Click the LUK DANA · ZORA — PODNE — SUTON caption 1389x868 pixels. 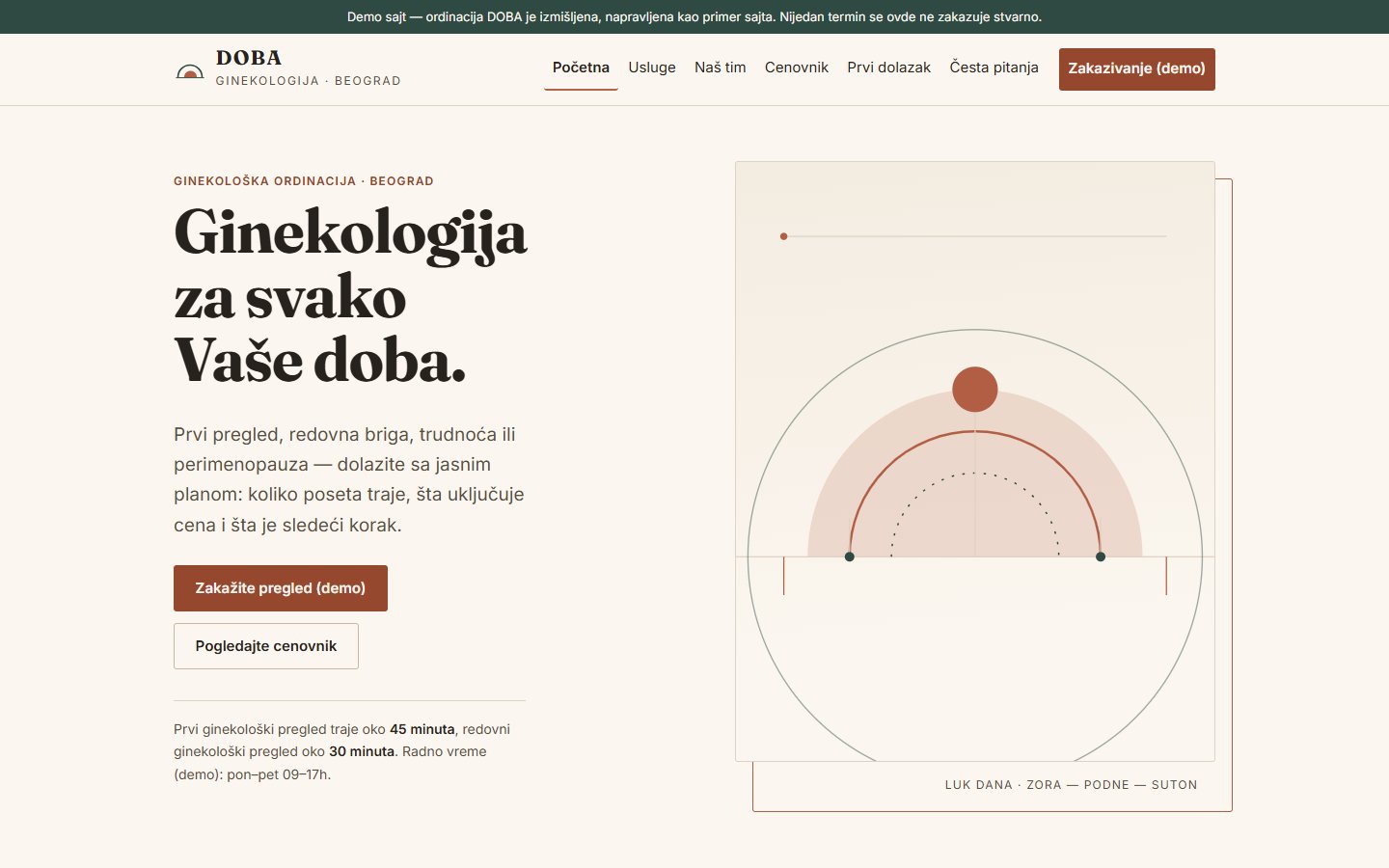(x=1071, y=785)
